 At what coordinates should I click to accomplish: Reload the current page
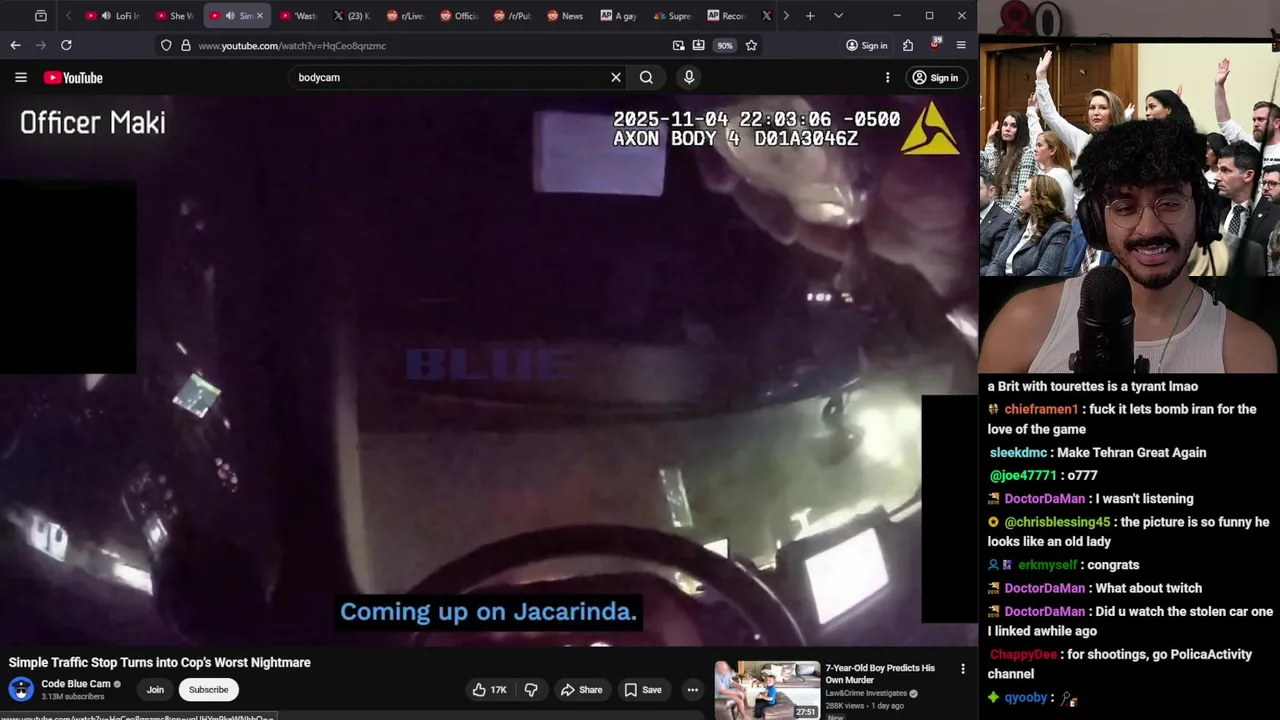point(66,45)
